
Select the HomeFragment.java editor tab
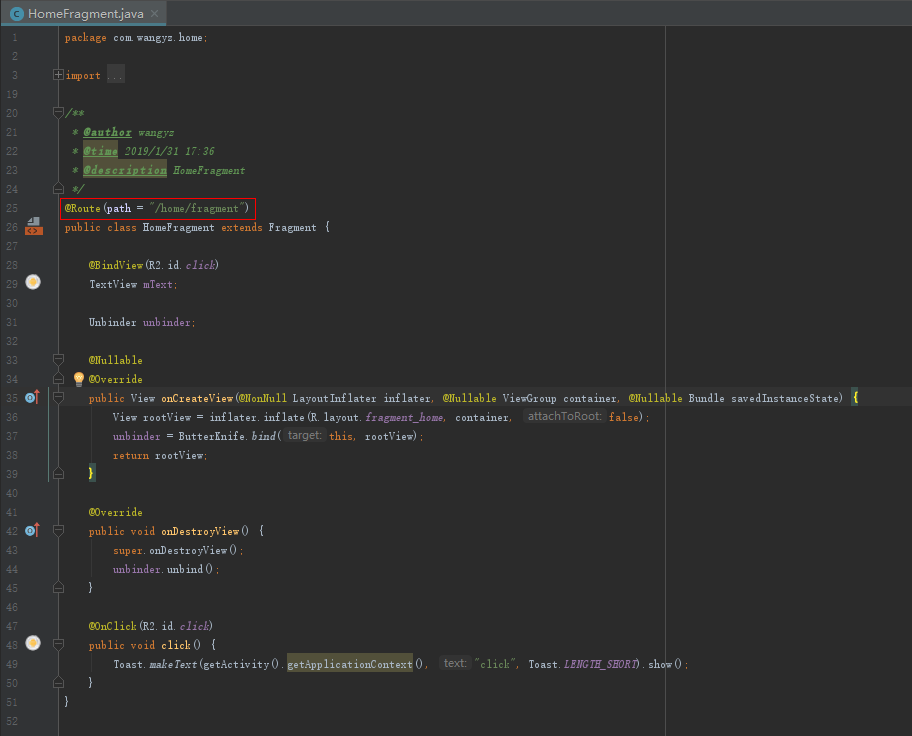click(85, 14)
